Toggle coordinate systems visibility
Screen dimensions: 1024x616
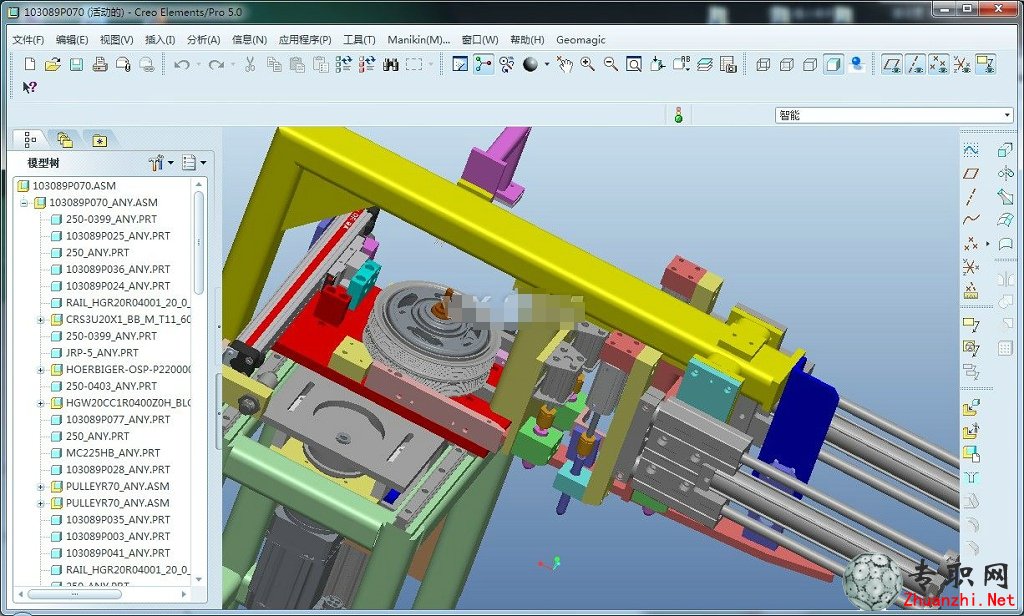(961, 64)
